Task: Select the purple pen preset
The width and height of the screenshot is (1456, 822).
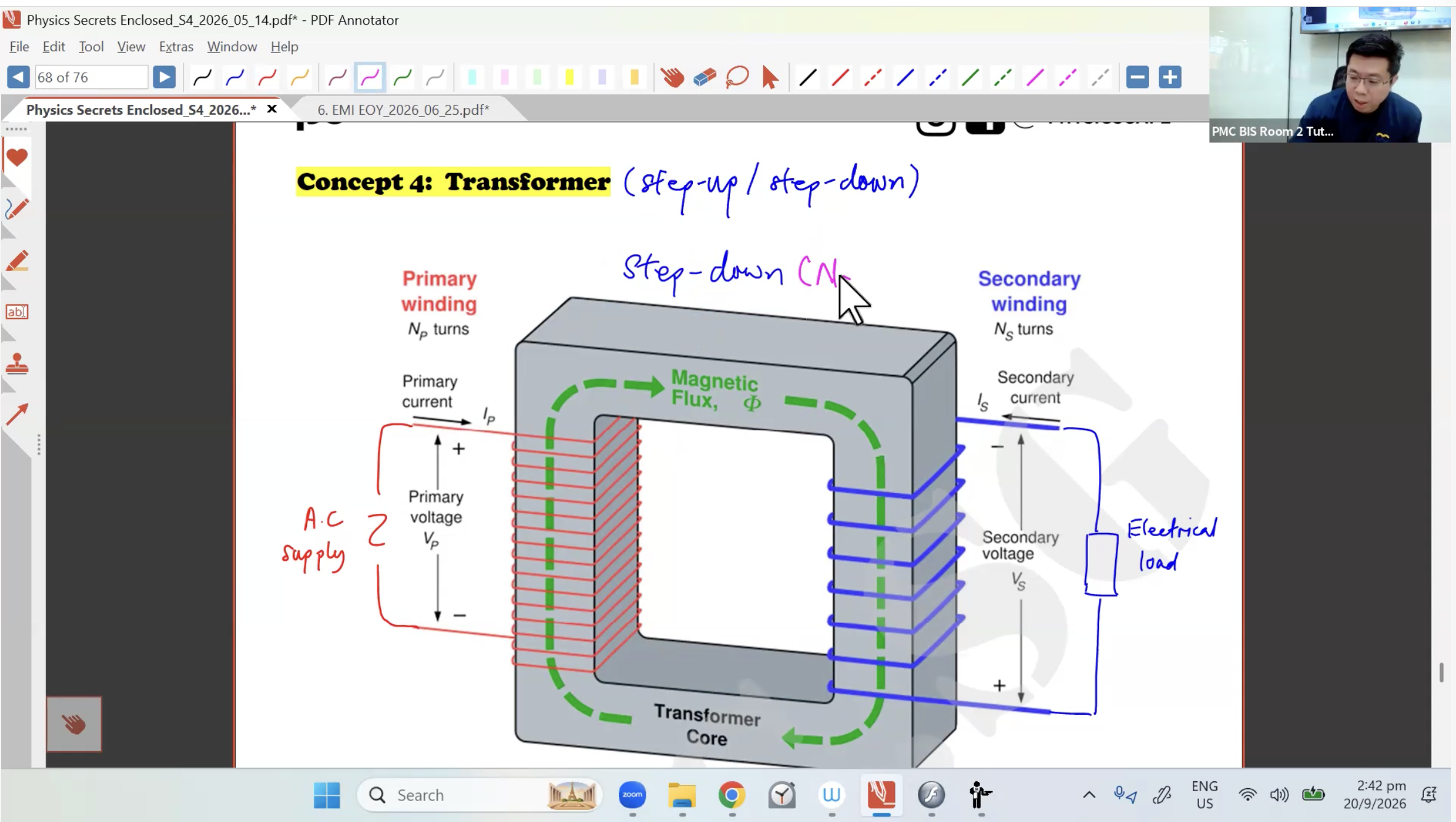Action: pyautogui.click(x=337, y=77)
